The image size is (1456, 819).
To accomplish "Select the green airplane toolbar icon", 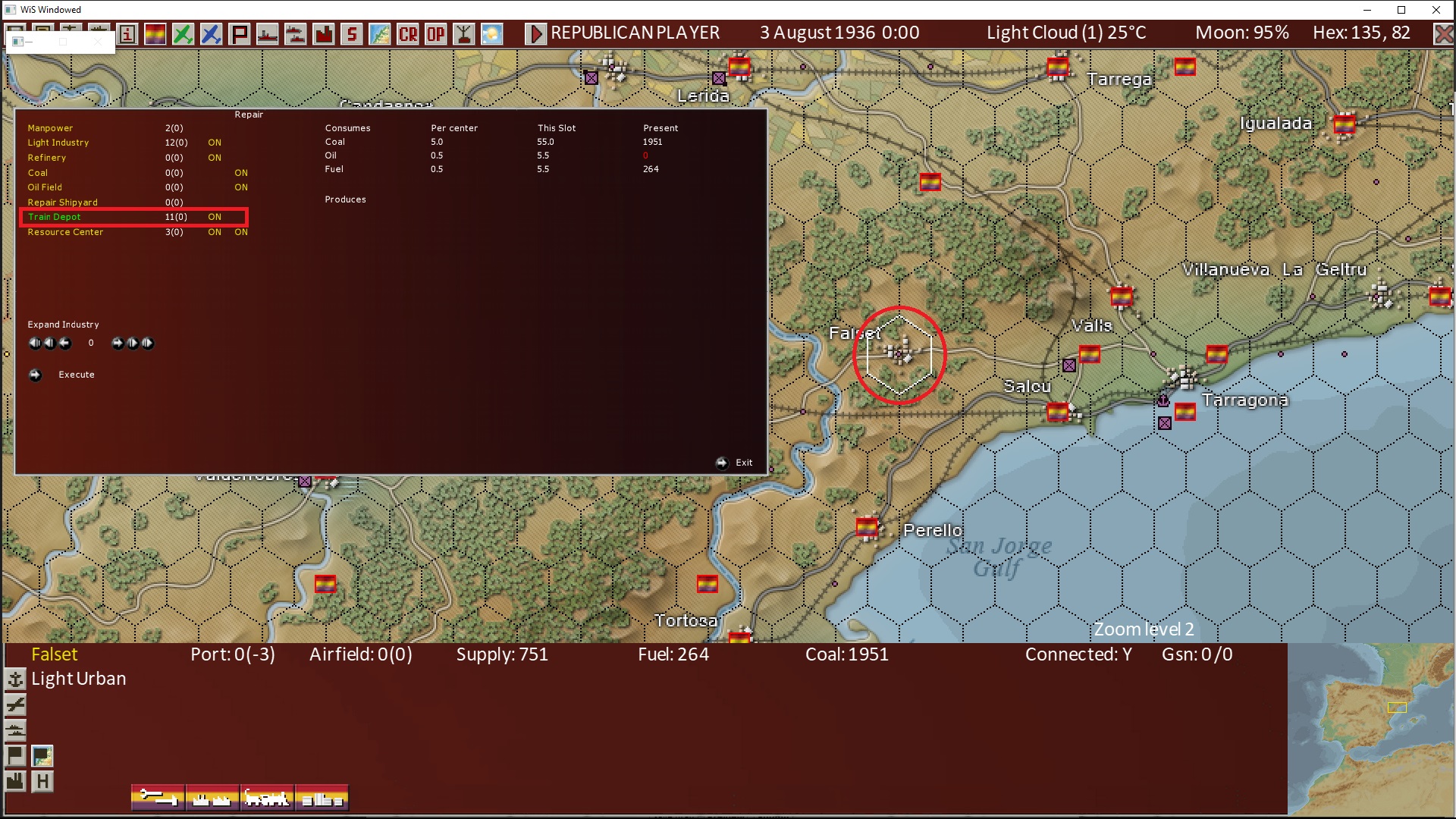I will click(184, 34).
